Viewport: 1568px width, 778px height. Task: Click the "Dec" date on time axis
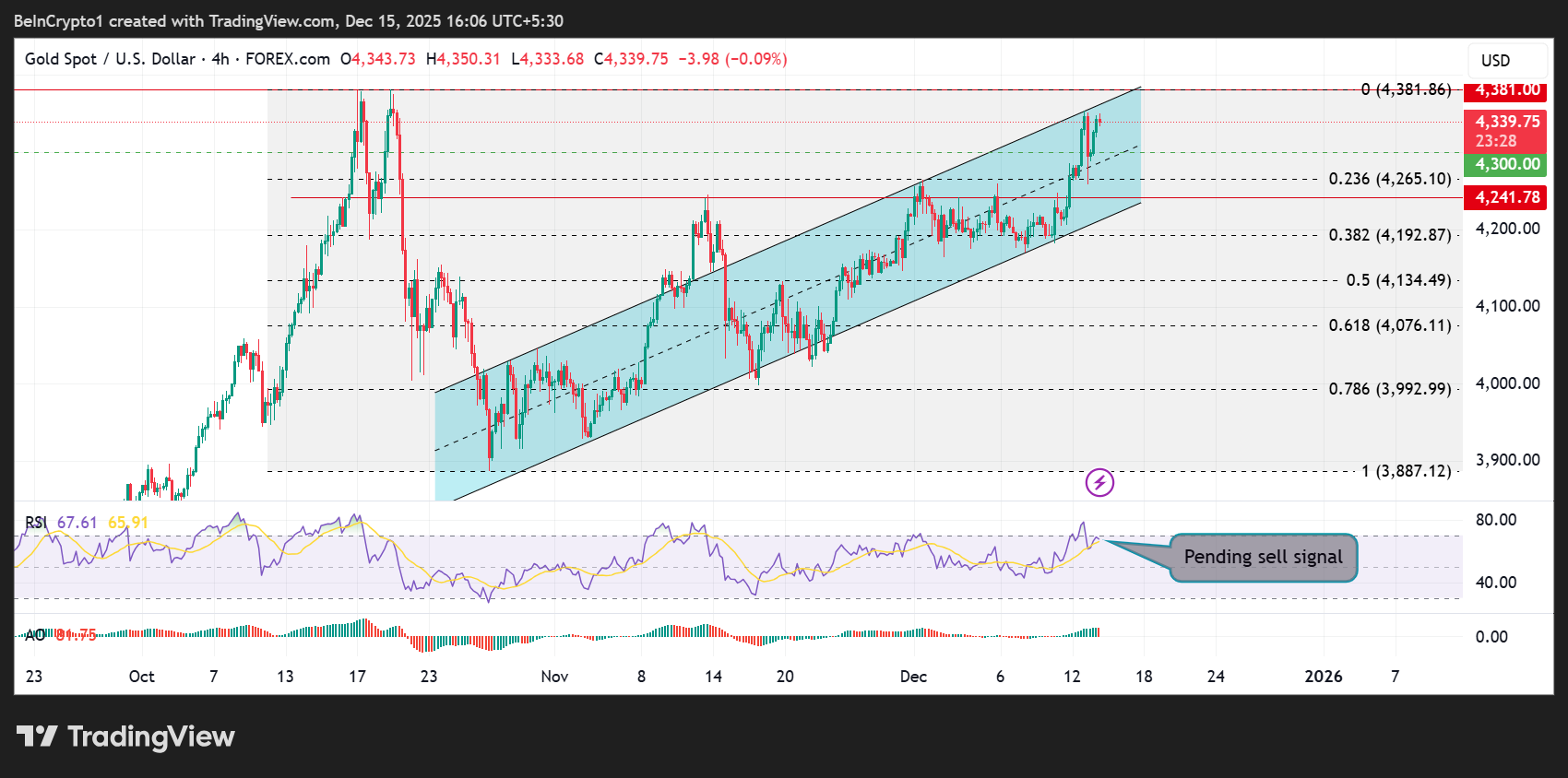coord(913,677)
